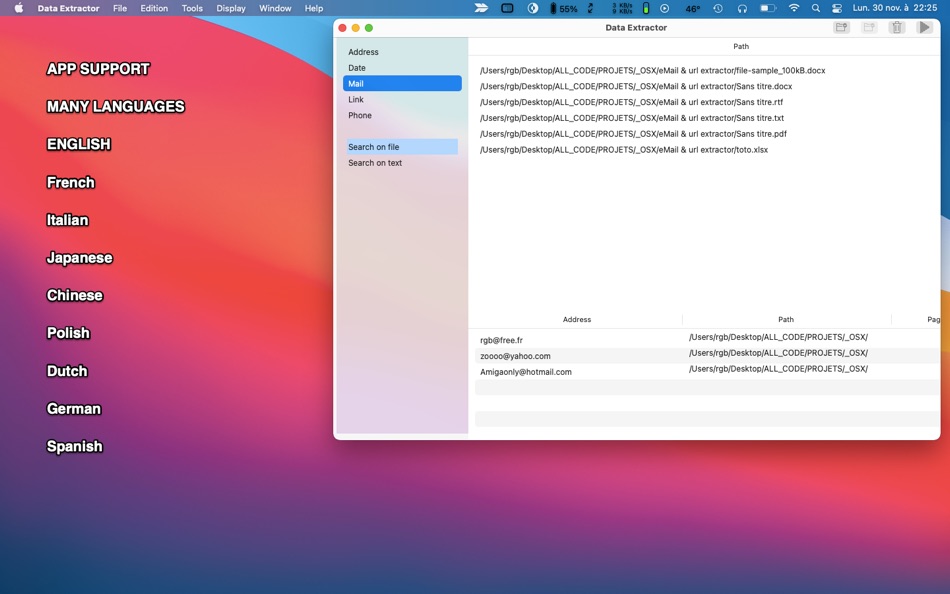
Task: Click the path cell beside Amigaonly@hotmail.com
Action: [779, 369]
